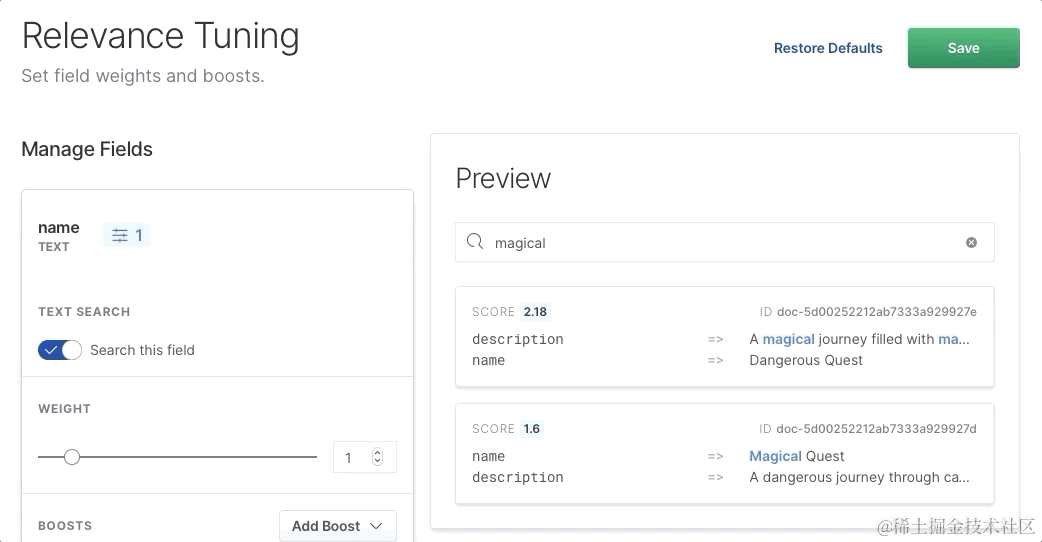
Task: Increase weight using stepper up arrow
Action: 377,453
